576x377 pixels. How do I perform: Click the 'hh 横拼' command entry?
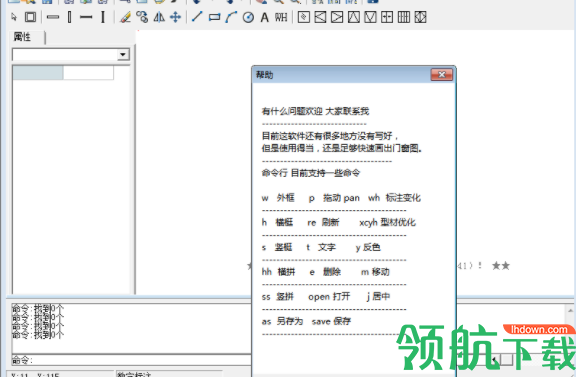point(278,272)
